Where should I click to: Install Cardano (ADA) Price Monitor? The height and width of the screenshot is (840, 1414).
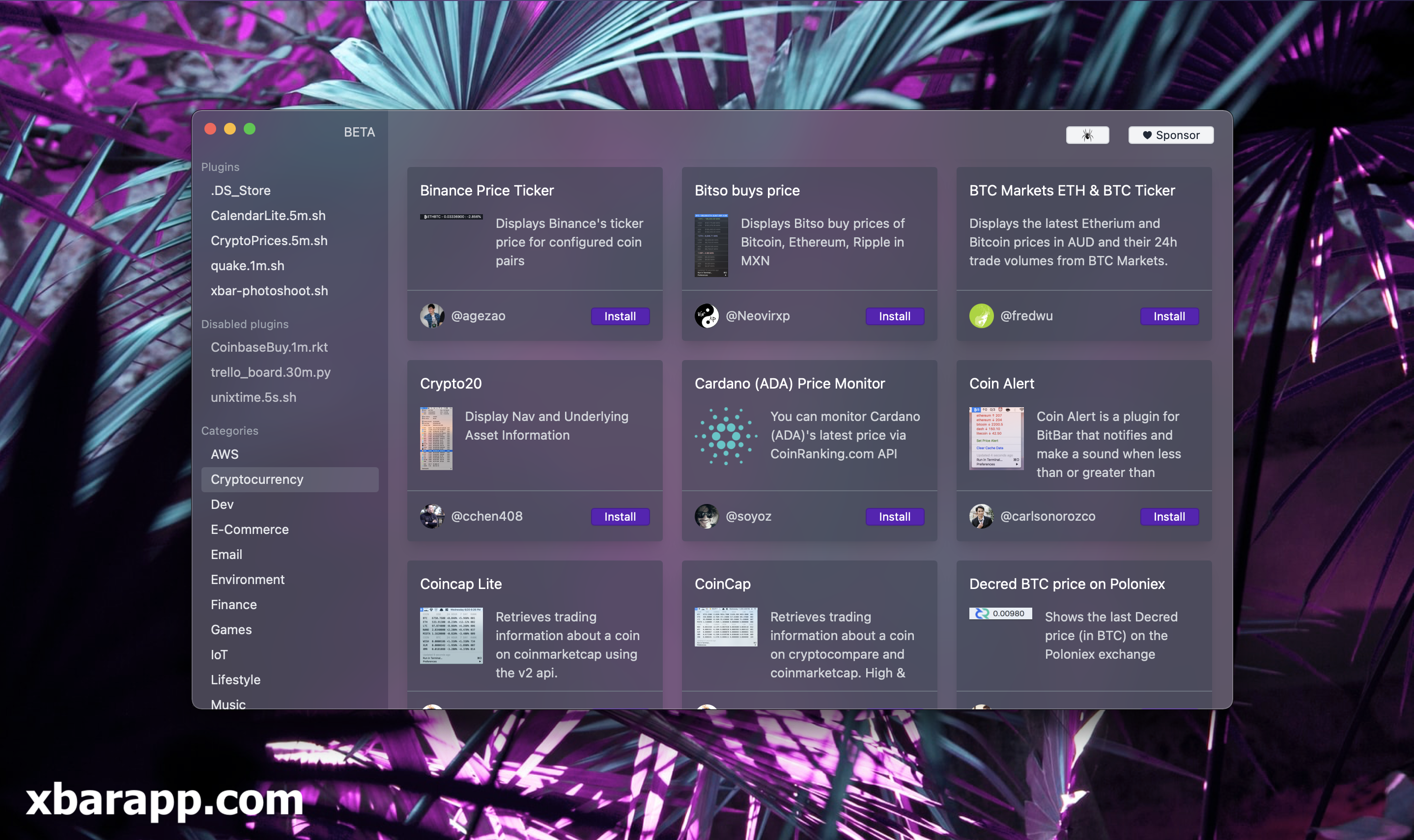tap(894, 517)
